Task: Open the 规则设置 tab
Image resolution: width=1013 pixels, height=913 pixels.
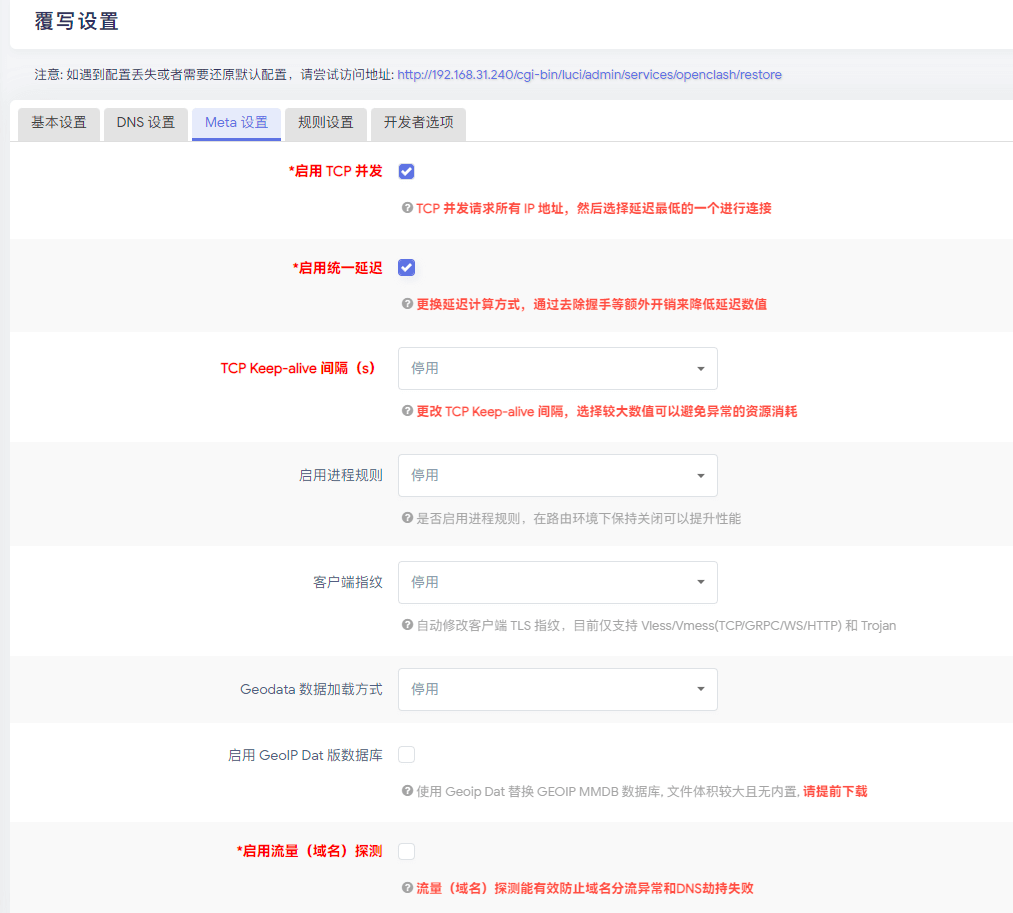Action: [x=326, y=123]
